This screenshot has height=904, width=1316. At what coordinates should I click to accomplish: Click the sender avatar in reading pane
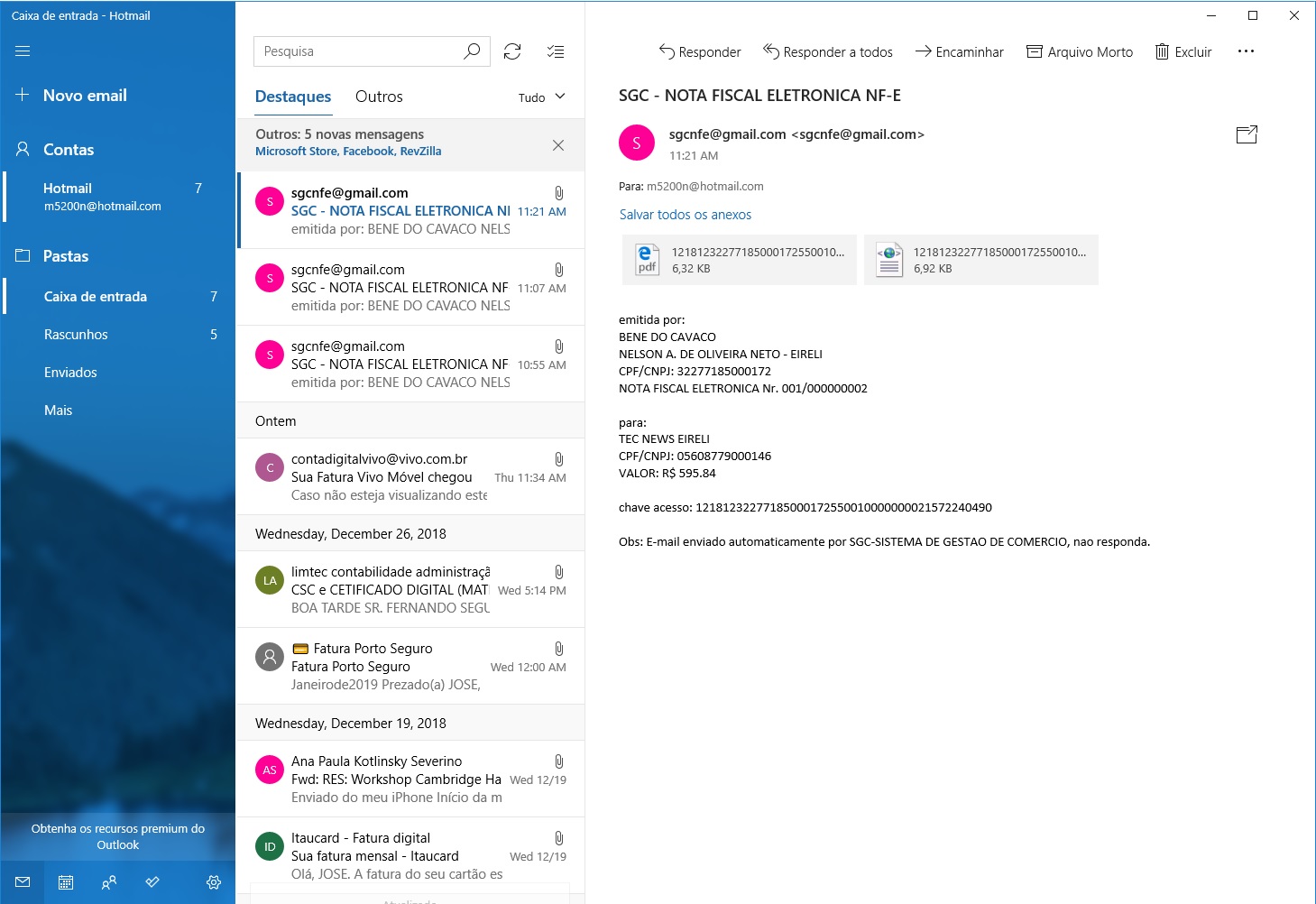tap(637, 143)
